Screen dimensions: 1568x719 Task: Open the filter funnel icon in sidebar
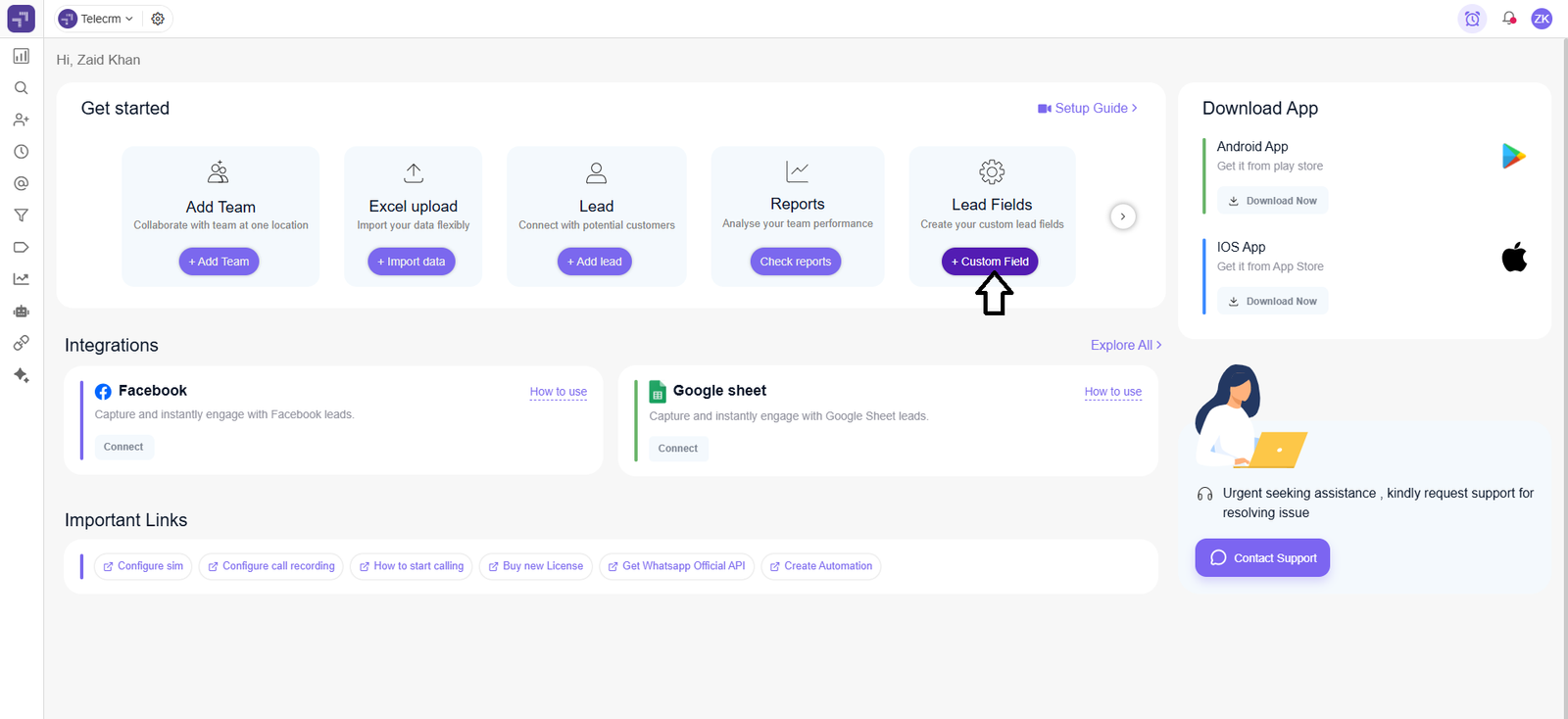(21, 216)
